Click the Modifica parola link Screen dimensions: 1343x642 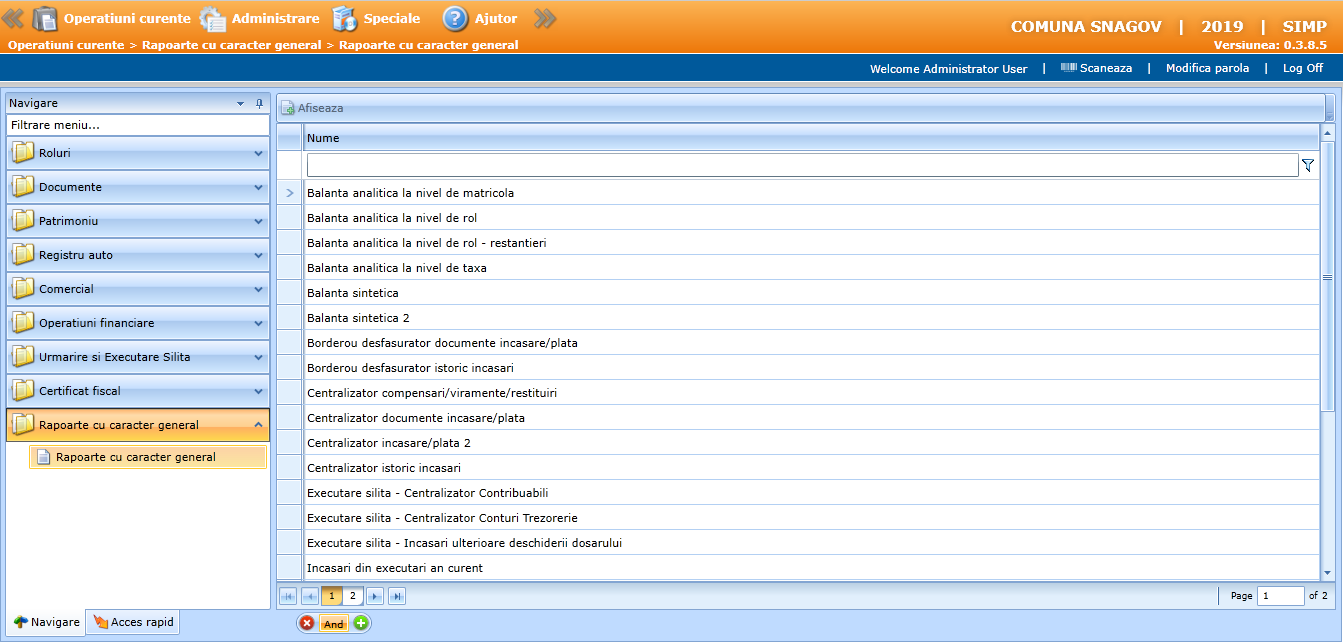pos(1207,68)
